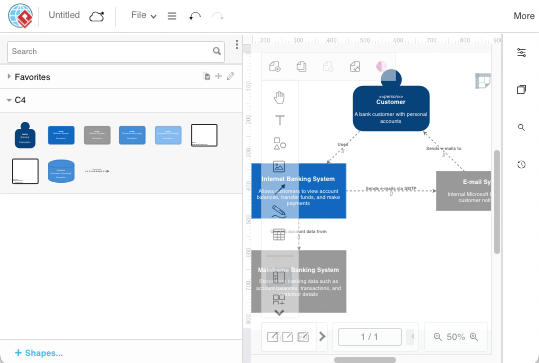The height and width of the screenshot is (363, 539).
Task: Expand tool palette with down chevron
Action: pyautogui.click(x=279, y=313)
